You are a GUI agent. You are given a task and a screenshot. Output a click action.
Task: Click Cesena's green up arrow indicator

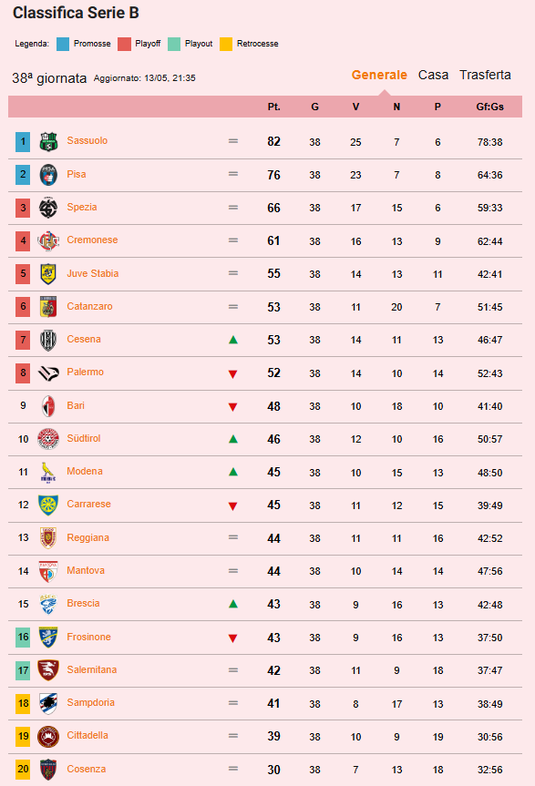coord(233,340)
